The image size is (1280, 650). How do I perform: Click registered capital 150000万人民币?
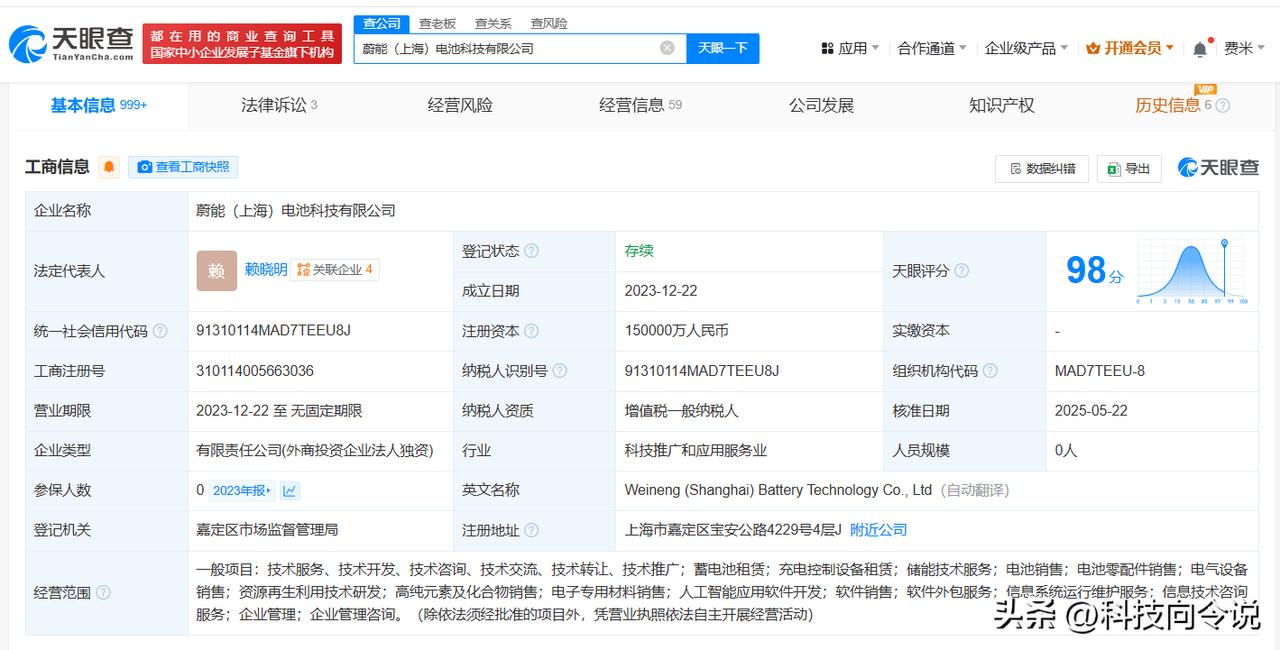pos(676,331)
